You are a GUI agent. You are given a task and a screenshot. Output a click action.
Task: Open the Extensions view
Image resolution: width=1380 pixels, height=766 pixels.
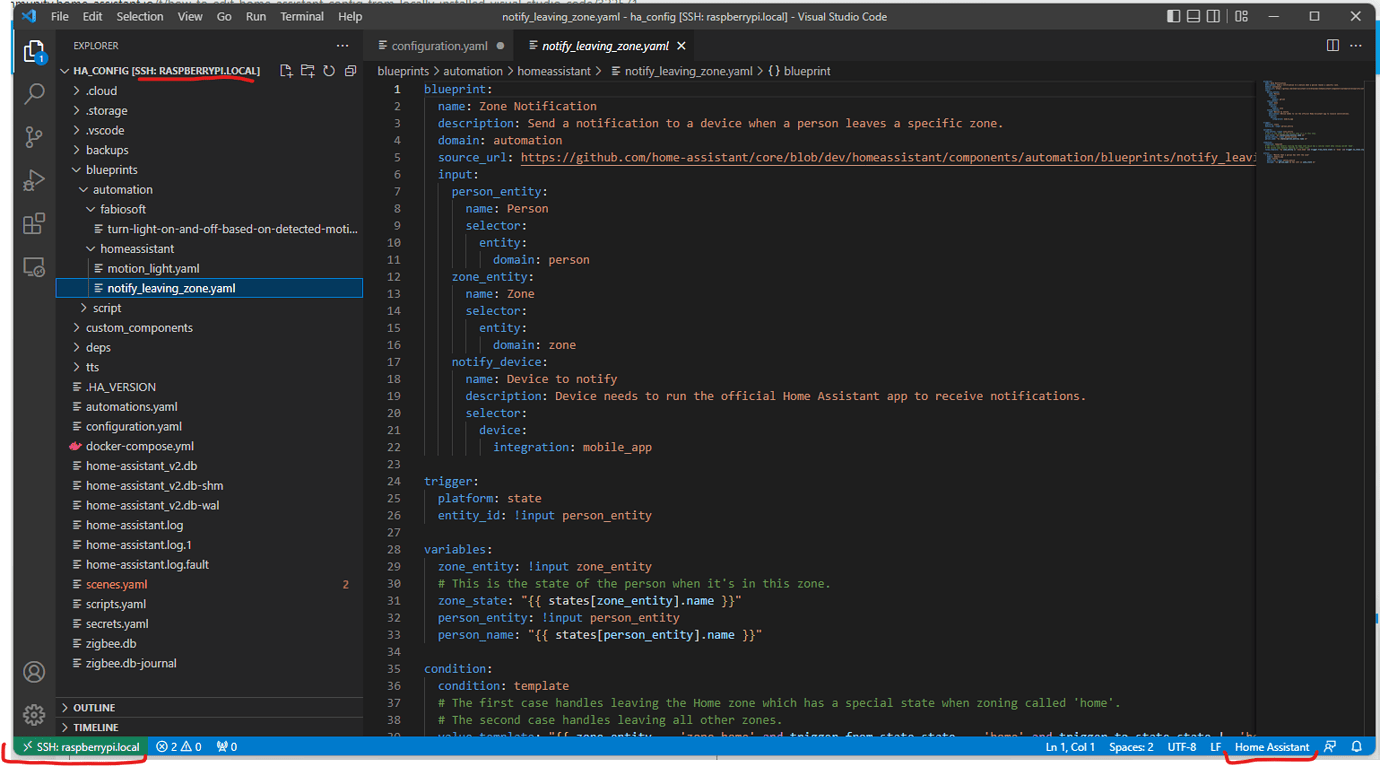click(33, 223)
